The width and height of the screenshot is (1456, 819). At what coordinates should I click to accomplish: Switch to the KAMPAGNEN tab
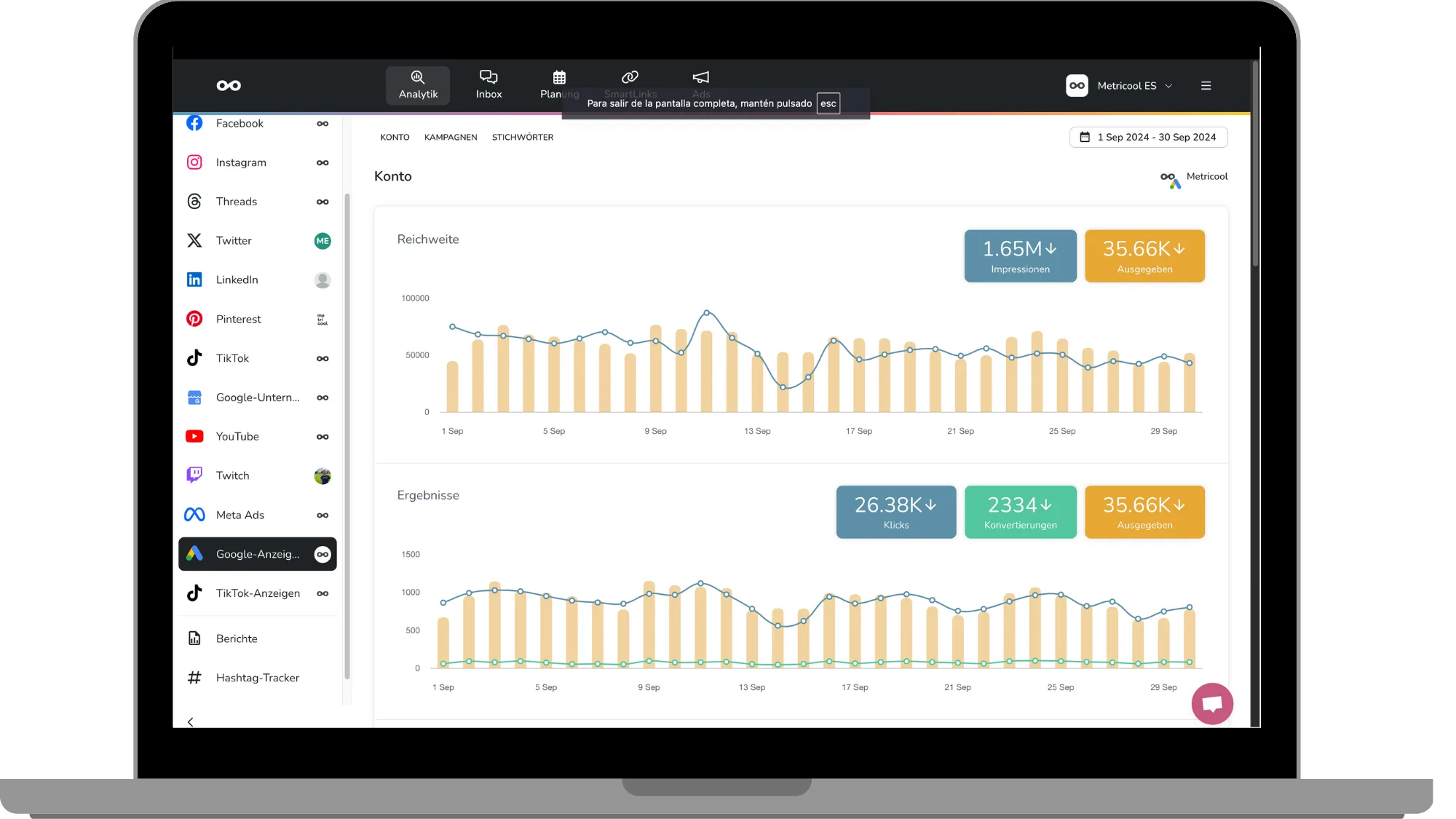tap(451, 137)
